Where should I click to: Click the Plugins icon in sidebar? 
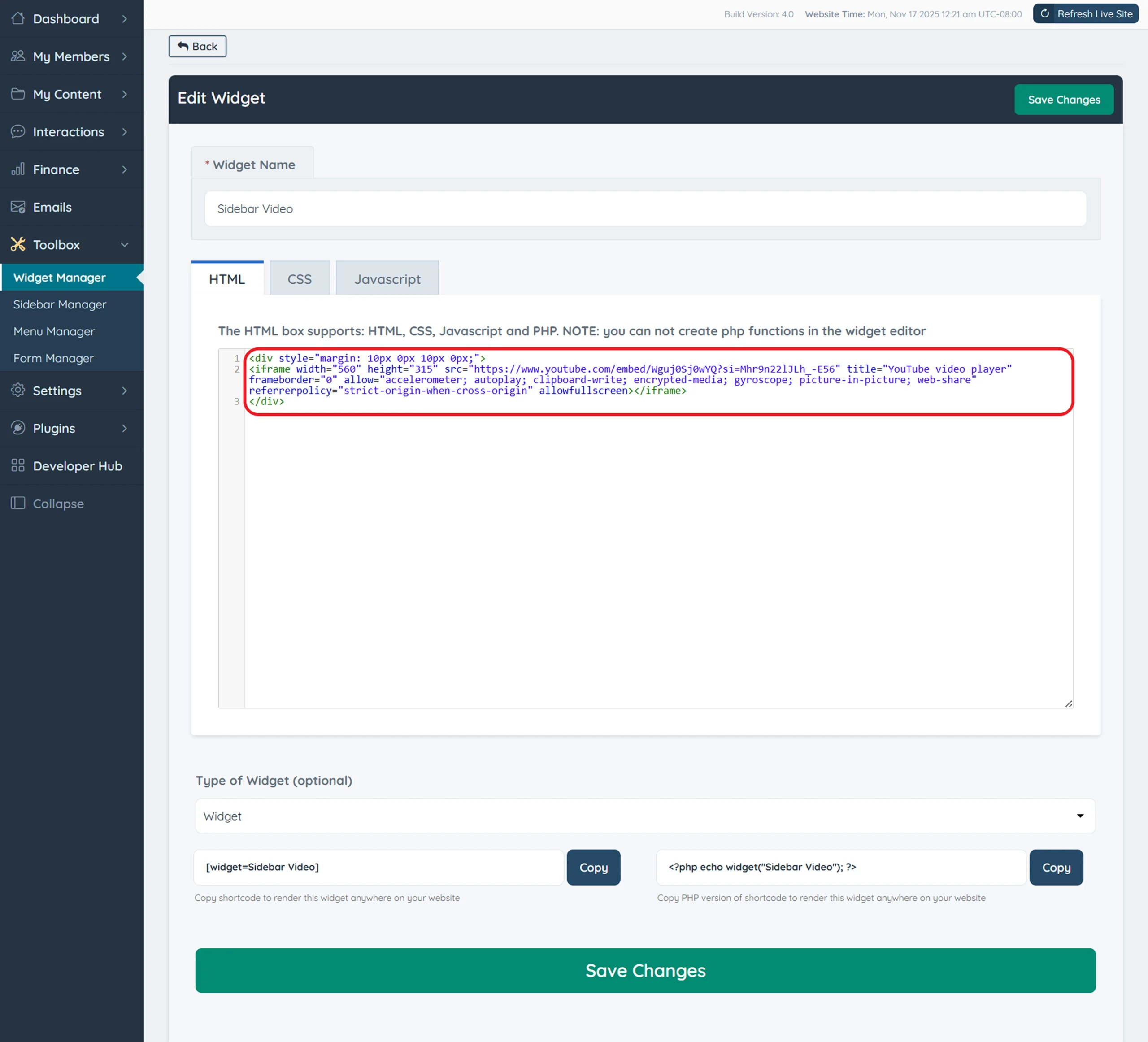point(17,428)
